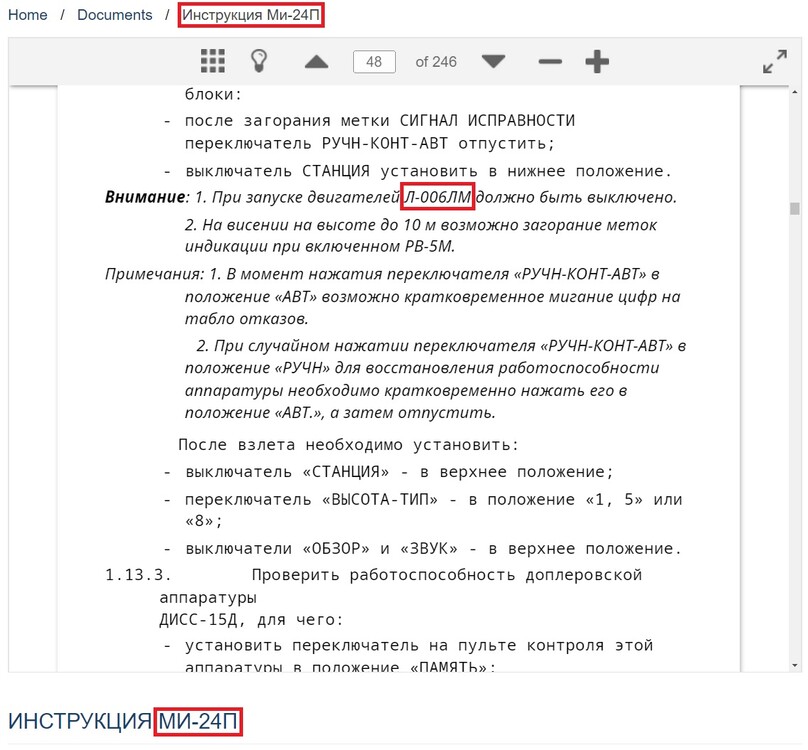Open the page thumbnails grid view
Screen dimensions: 808x750
pos(212,61)
